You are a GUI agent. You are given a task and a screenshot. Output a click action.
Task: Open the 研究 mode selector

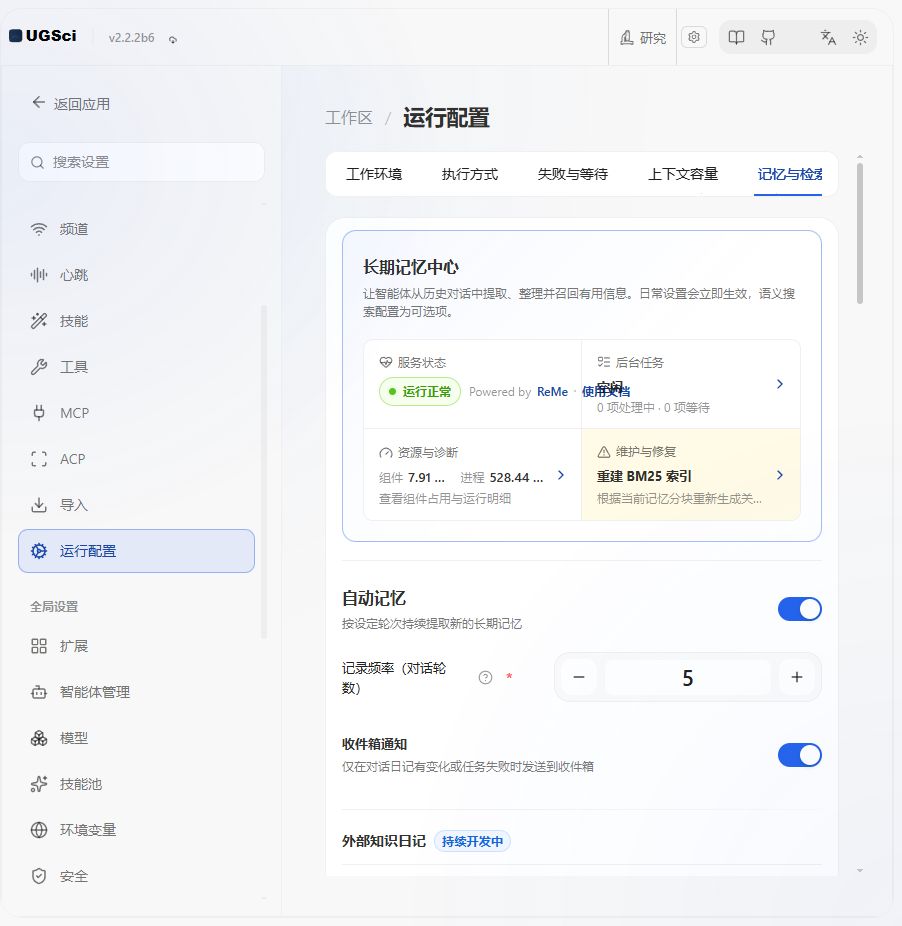tap(643, 38)
